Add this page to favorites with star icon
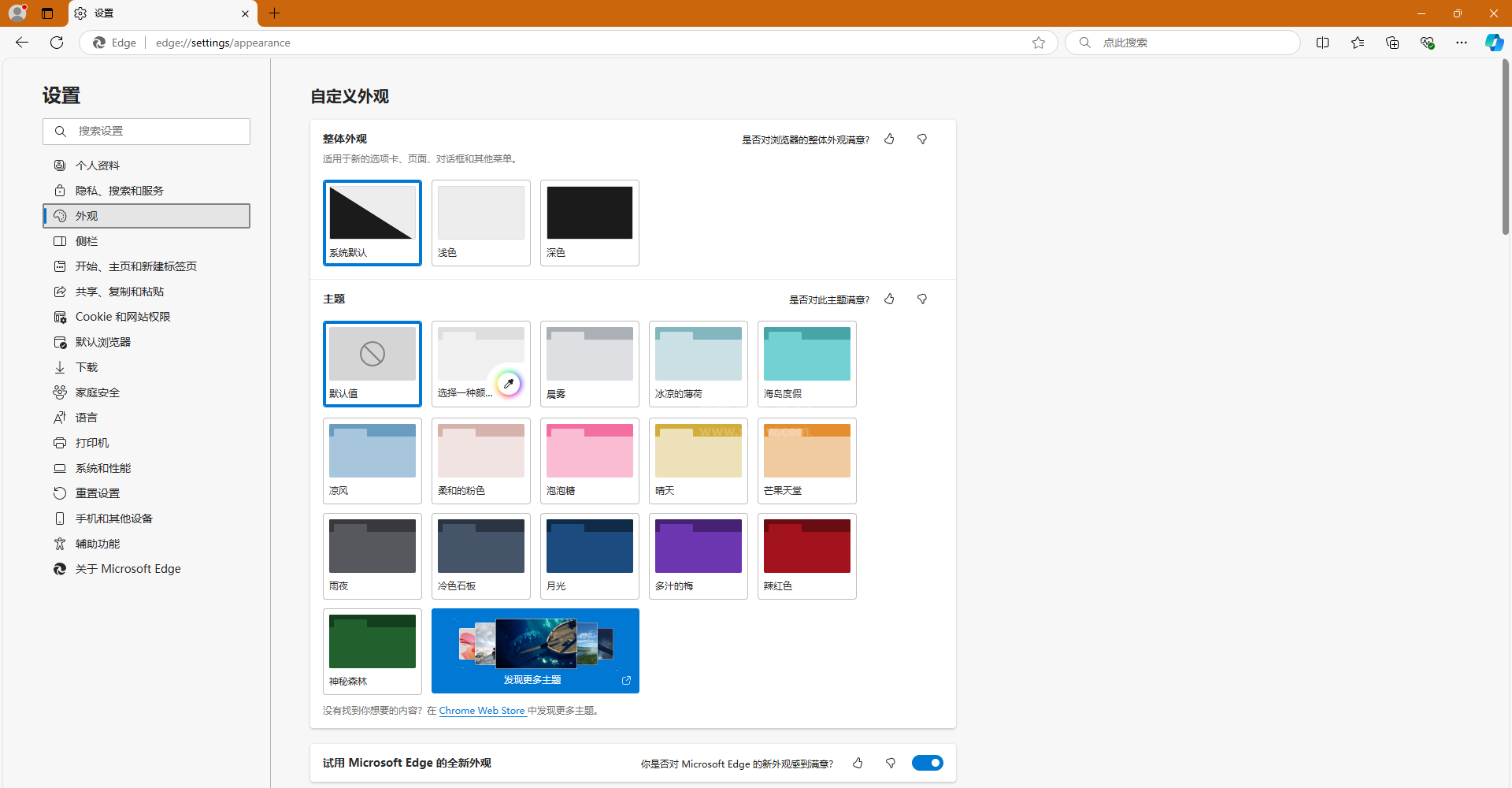This screenshot has height=788, width=1512. click(x=1039, y=43)
